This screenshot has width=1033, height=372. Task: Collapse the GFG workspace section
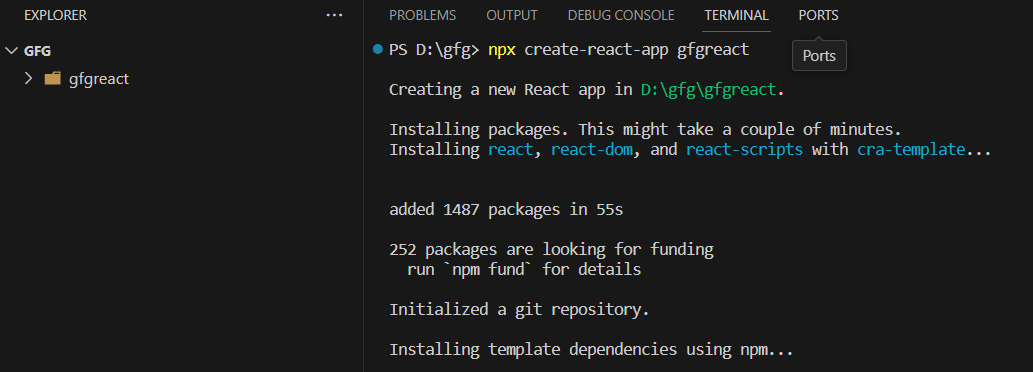coord(11,51)
